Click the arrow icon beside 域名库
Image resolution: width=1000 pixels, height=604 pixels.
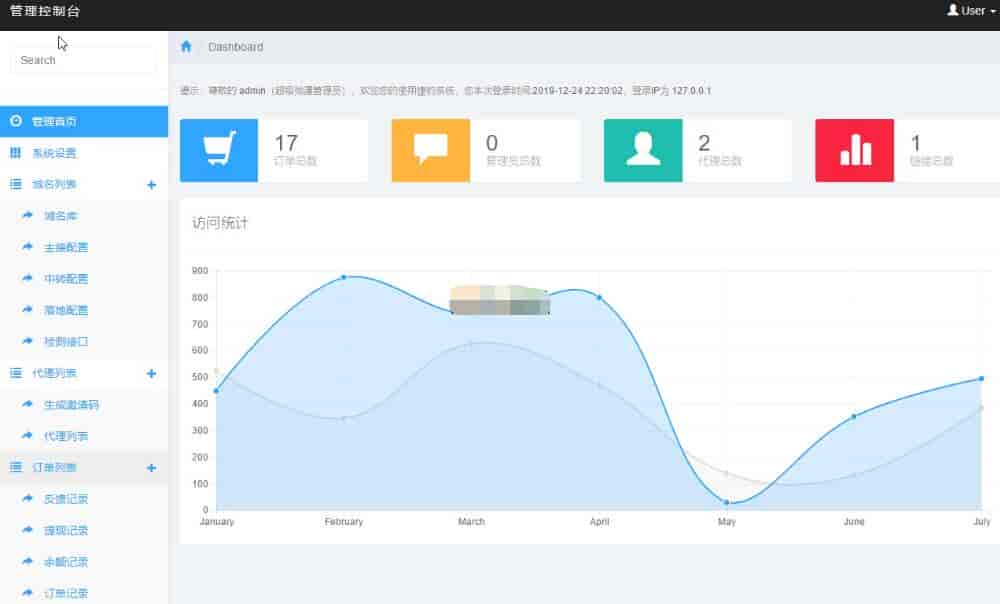tap(28, 216)
